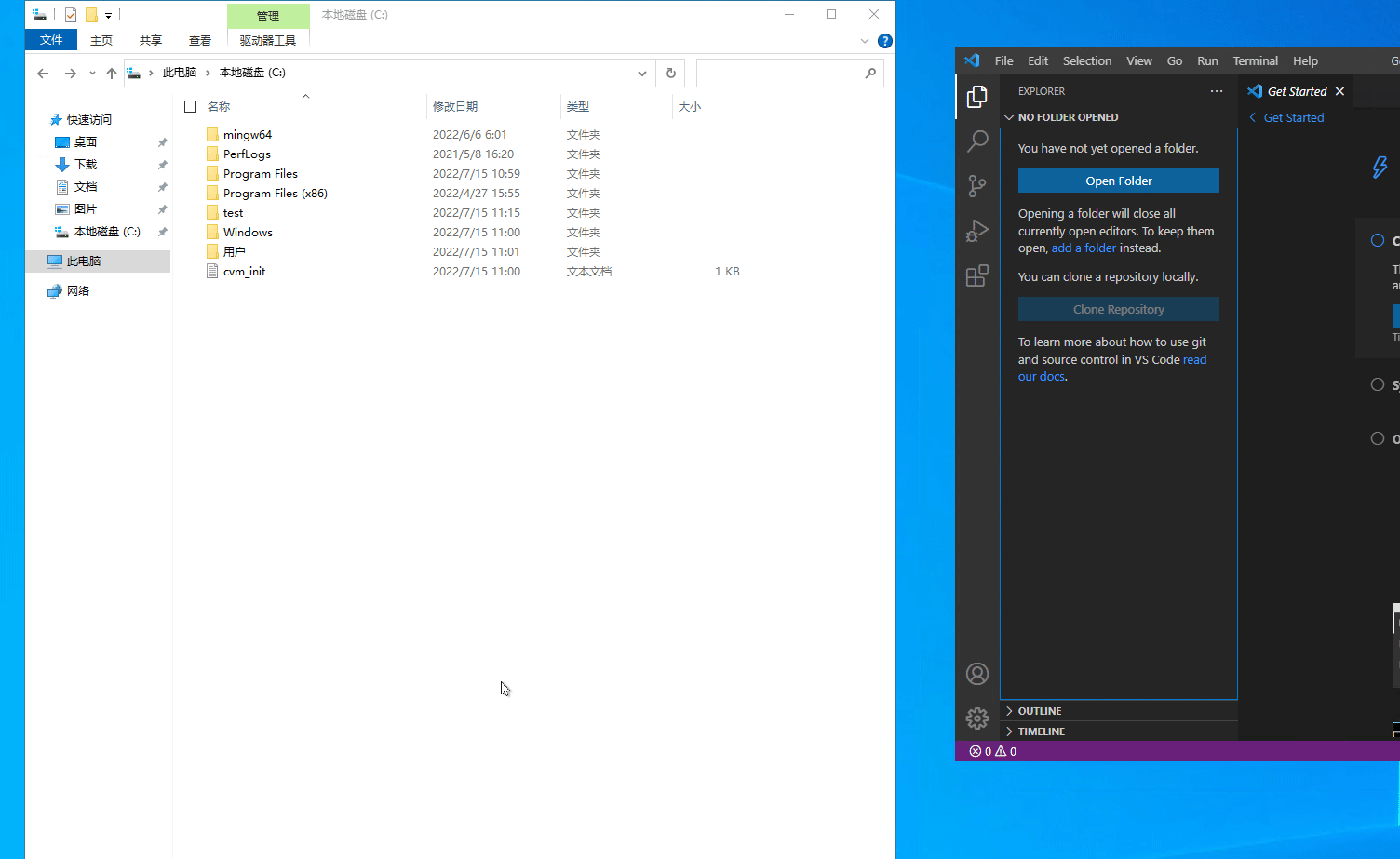Image resolution: width=1400 pixels, height=859 pixels.
Task: Open the Terminal menu in VS Code
Action: point(1255,61)
